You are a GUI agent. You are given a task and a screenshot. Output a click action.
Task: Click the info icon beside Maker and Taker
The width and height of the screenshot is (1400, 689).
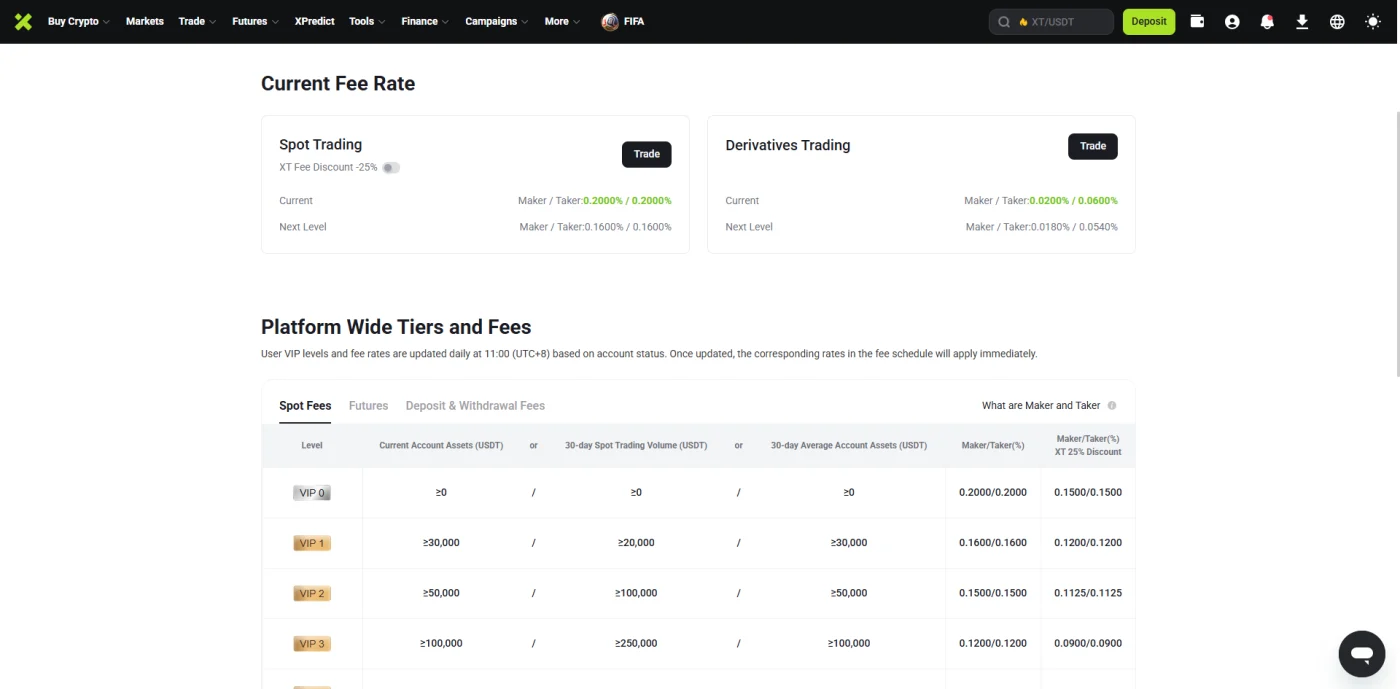[1112, 406]
